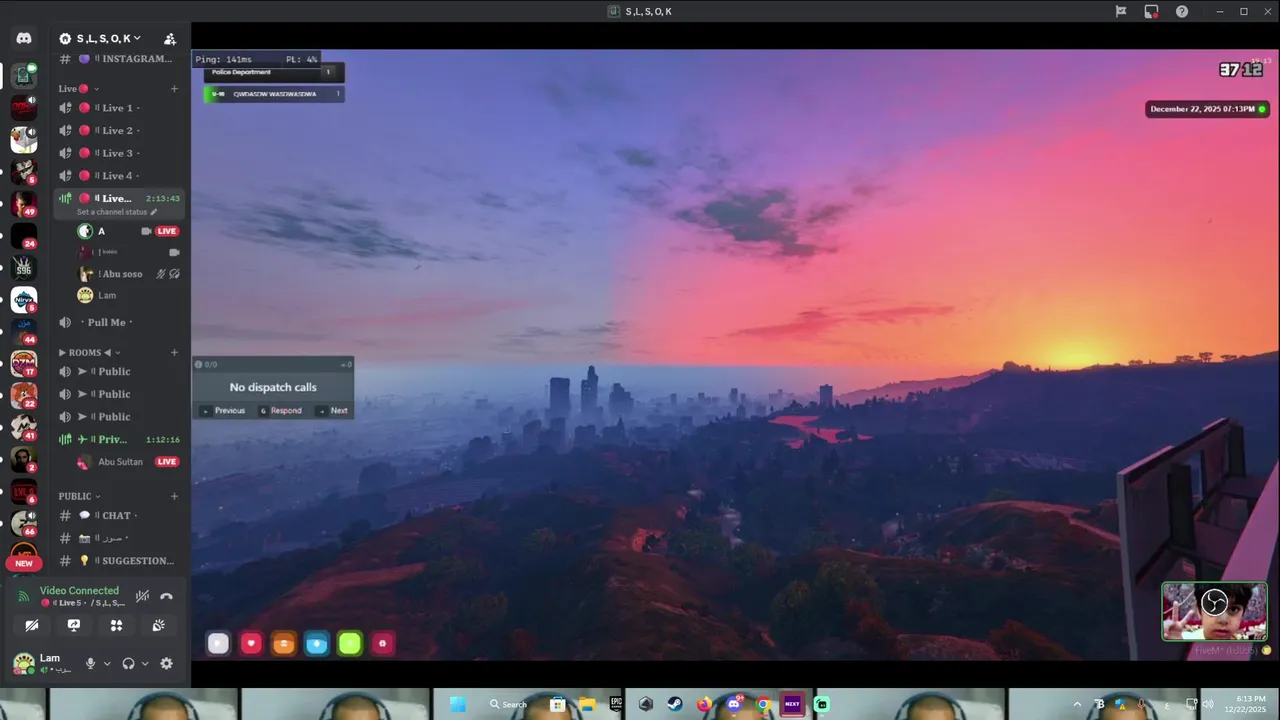Screen dimensions: 1280x720
Task: Select the server icon with badge 24
Action: pyautogui.click(x=23, y=236)
